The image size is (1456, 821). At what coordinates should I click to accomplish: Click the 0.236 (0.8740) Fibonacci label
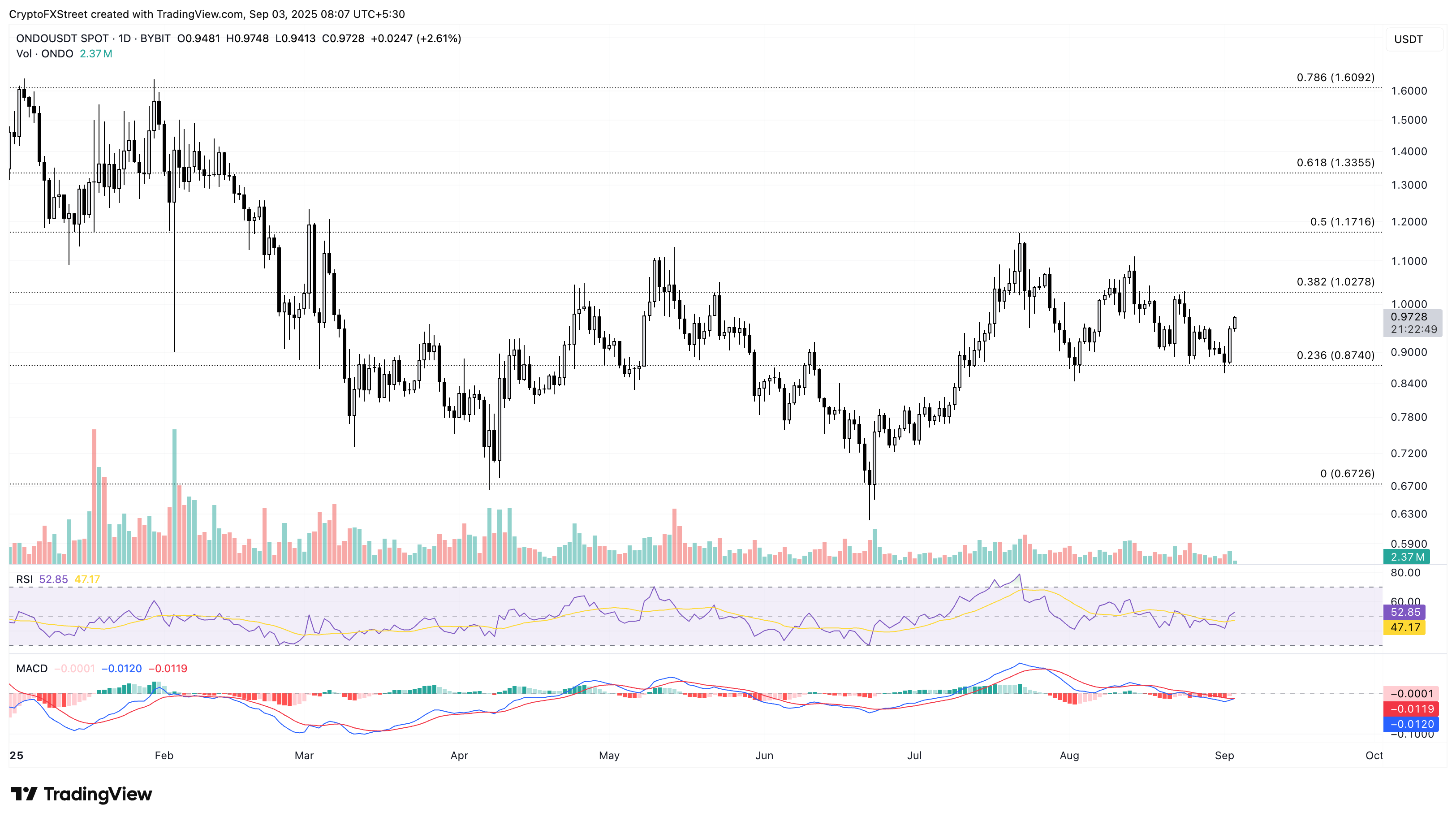click(1335, 355)
